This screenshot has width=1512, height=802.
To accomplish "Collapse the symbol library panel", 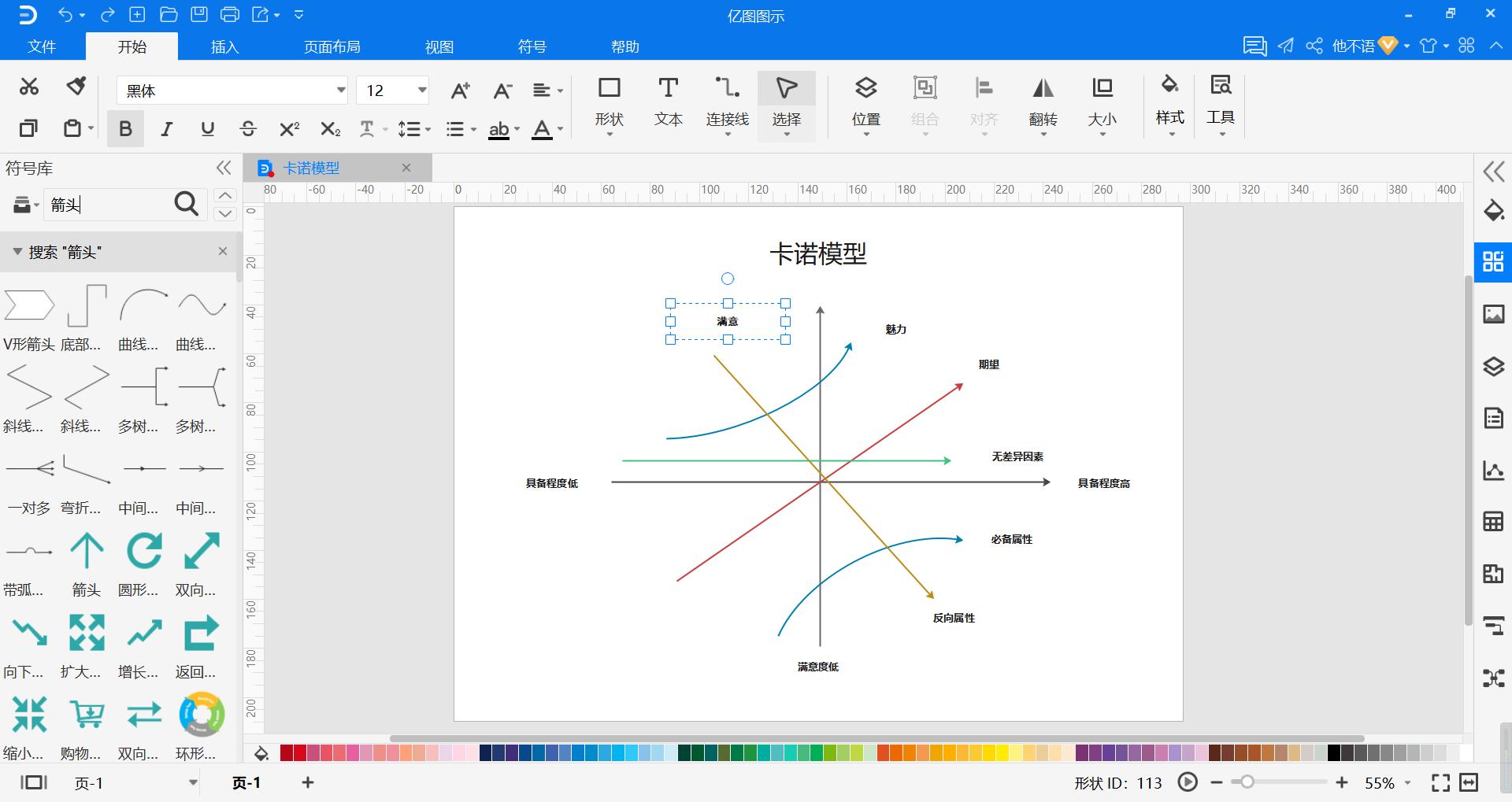I will (224, 167).
